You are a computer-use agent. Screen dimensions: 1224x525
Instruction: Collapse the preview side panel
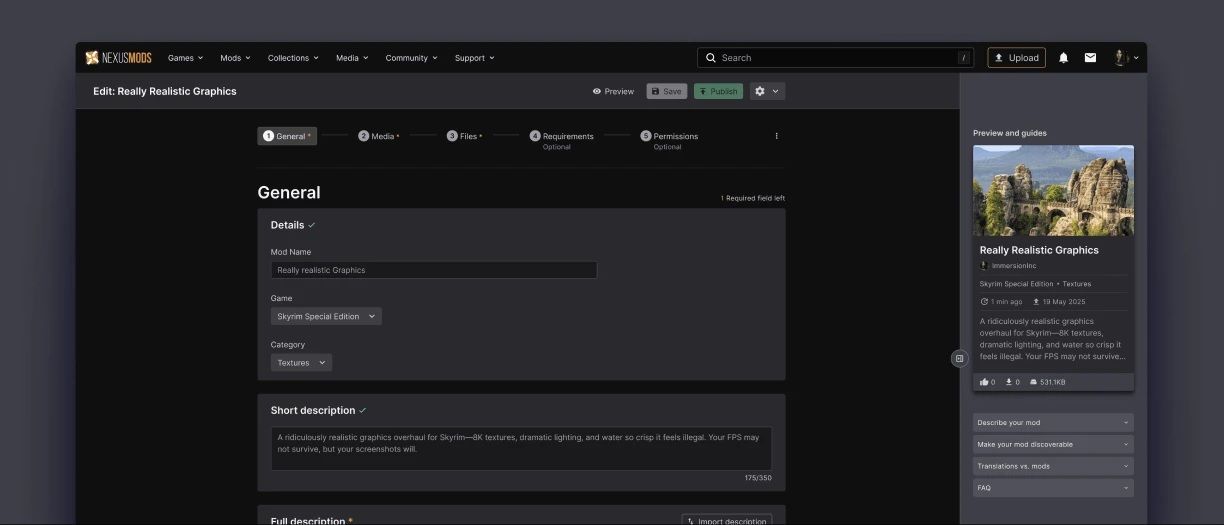(959, 358)
